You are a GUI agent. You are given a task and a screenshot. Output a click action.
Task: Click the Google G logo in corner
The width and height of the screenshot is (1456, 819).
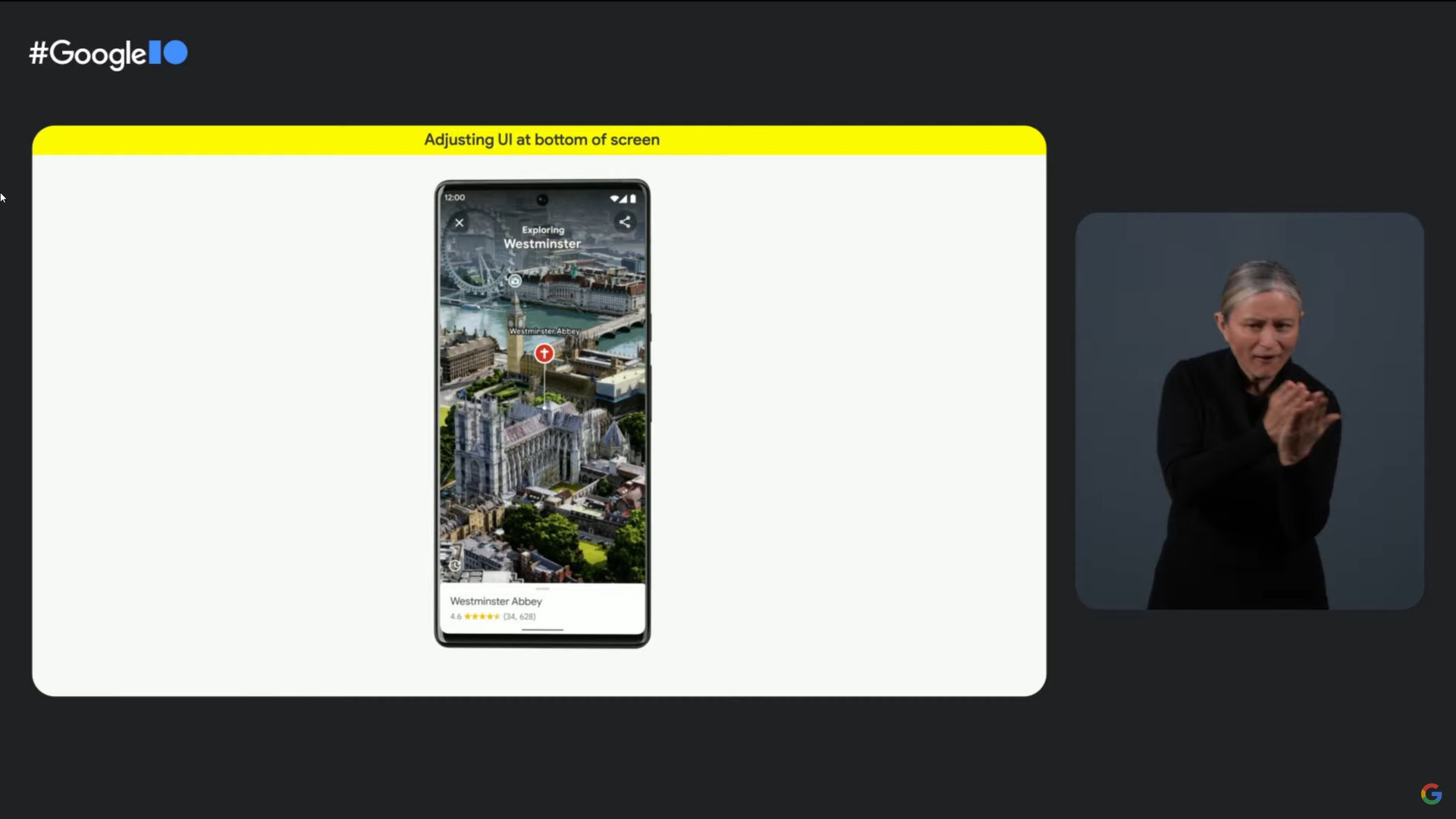point(1431,794)
